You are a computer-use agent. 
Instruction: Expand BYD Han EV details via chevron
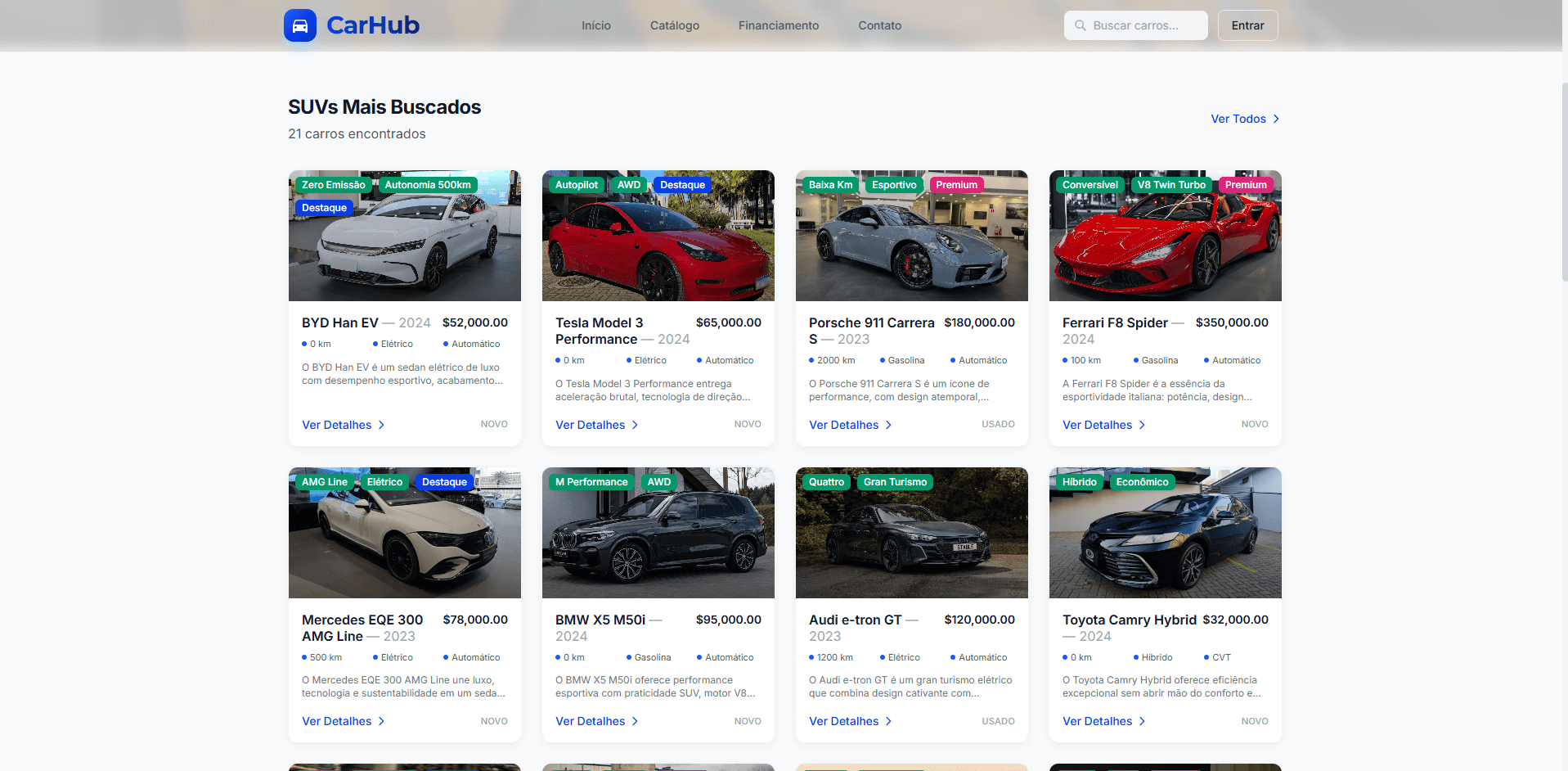coord(380,425)
